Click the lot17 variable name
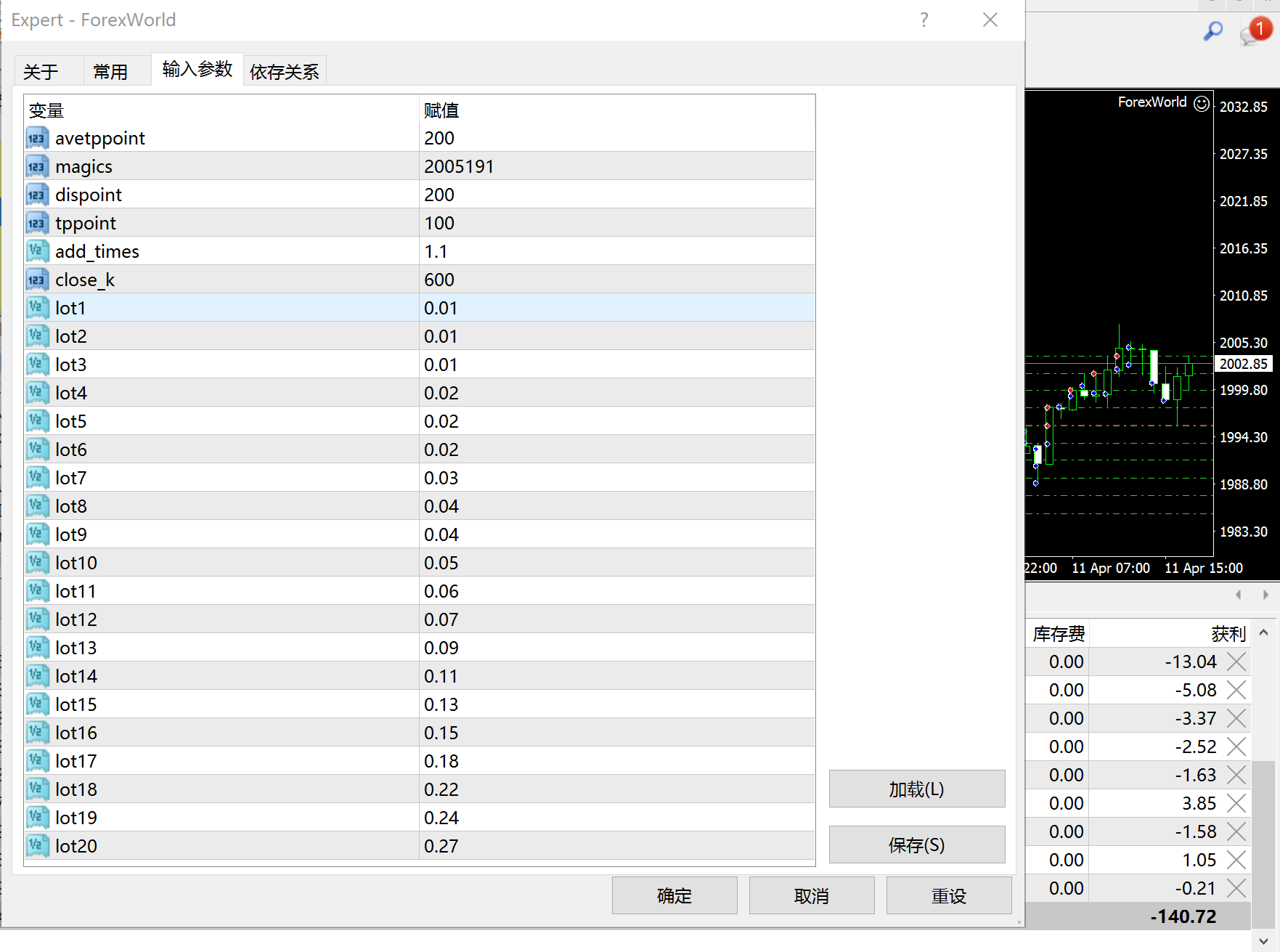Image resolution: width=1280 pixels, height=952 pixels. click(x=76, y=761)
